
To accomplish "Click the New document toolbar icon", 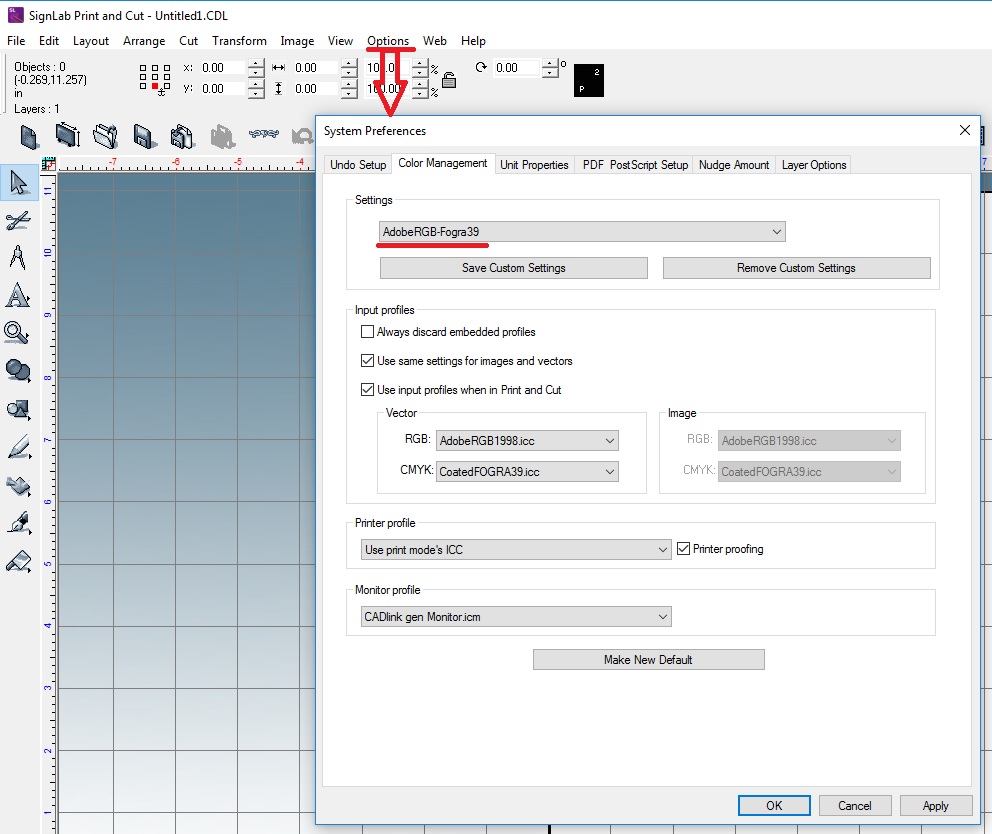I will click(x=30, y=136).
